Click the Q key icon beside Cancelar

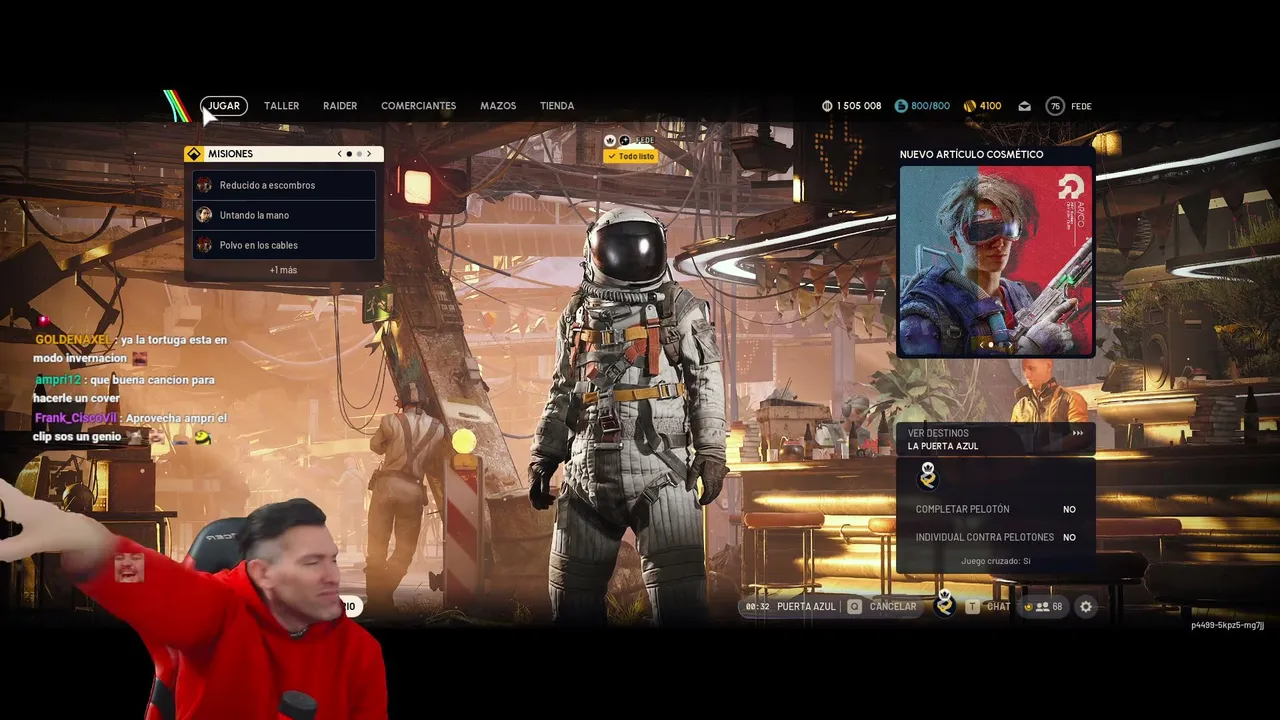(x=854, y=607)
